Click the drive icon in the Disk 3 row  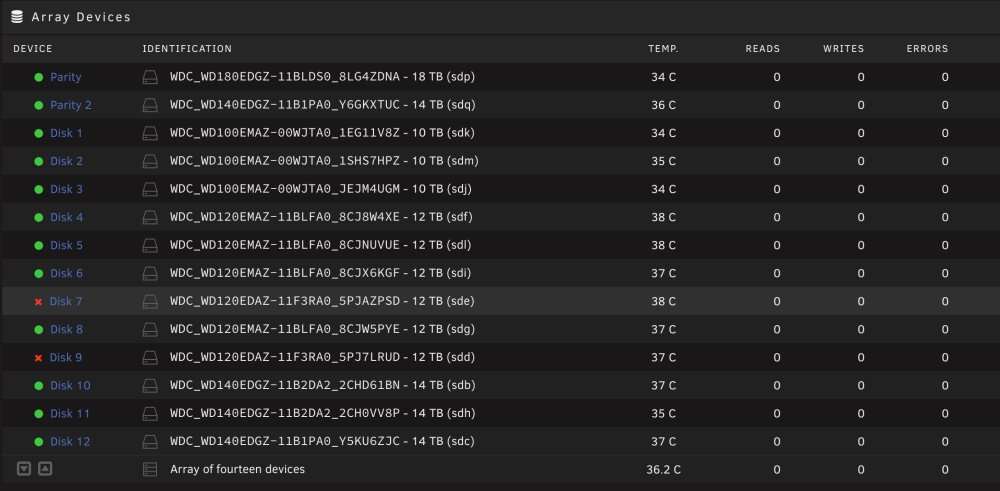coord(150,189)
